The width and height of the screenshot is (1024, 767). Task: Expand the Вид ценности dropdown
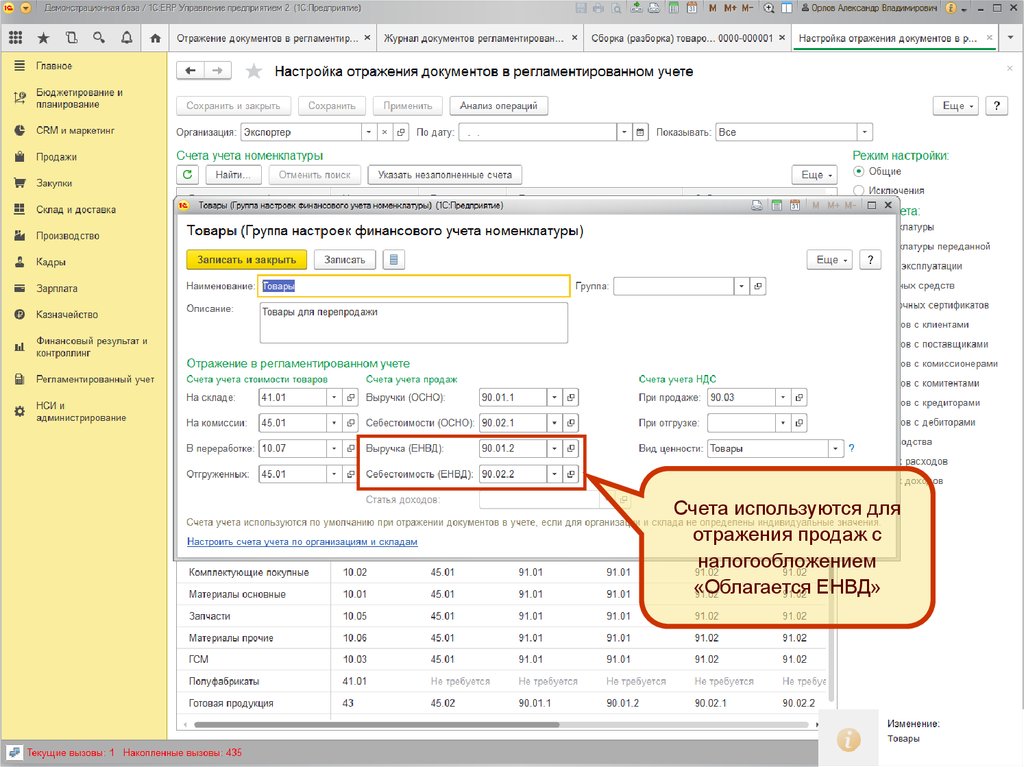tap(835, 449)
